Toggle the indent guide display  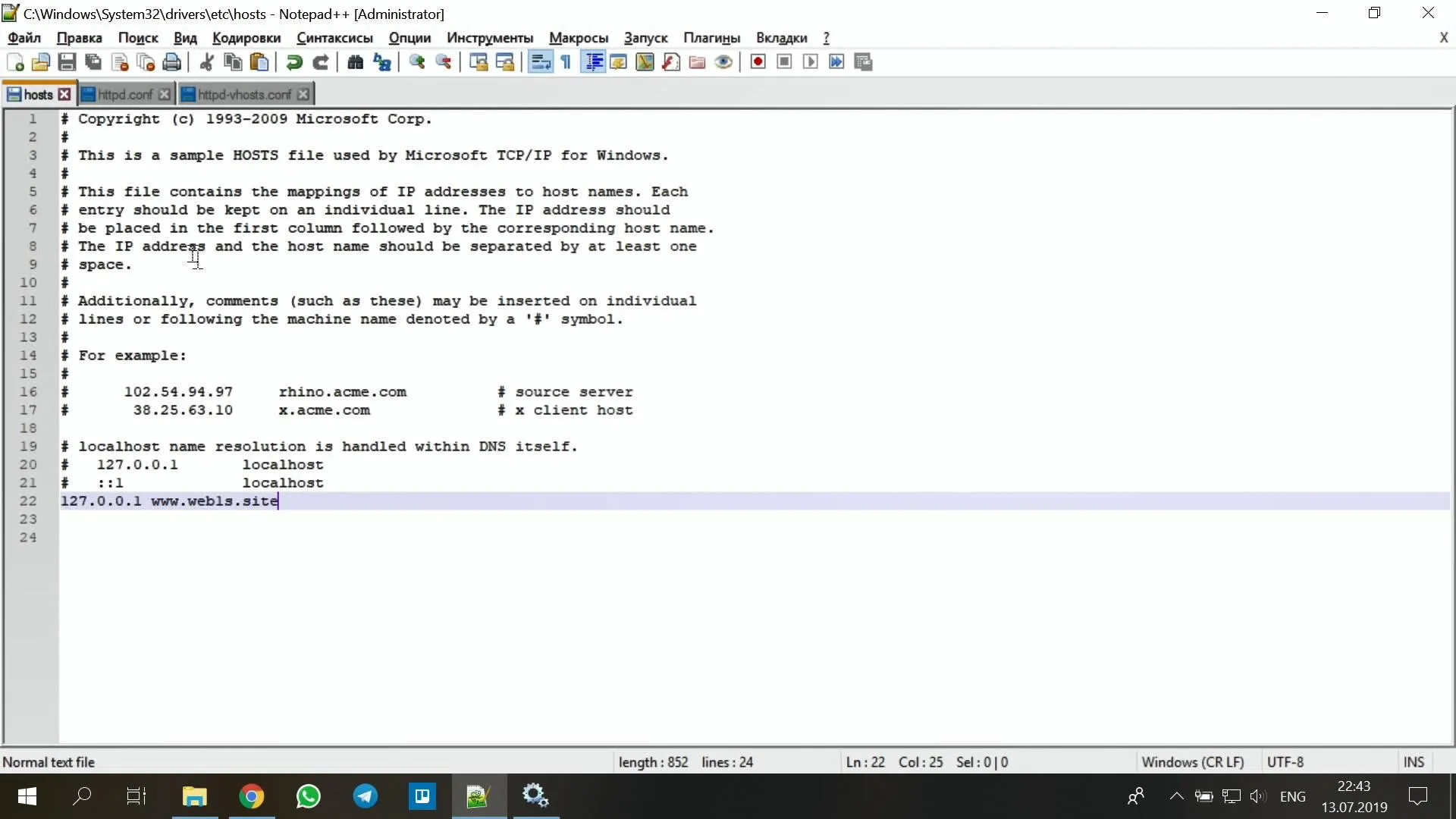point(594,62)
